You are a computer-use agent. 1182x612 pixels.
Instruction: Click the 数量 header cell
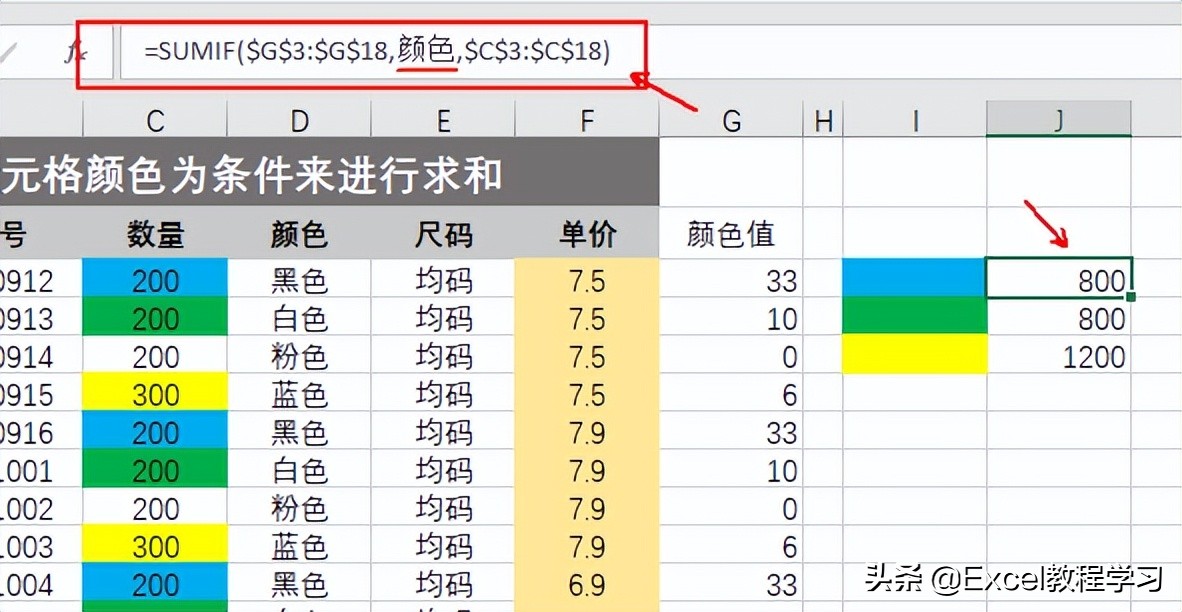click(x=155, y=235)
